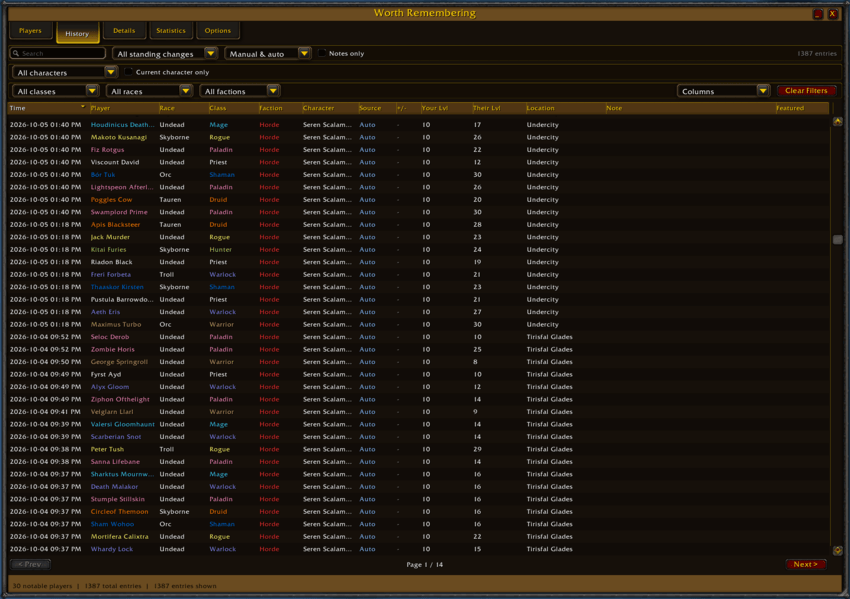
Task: Click the Whardy Lock player name
Action: (112, 549)
